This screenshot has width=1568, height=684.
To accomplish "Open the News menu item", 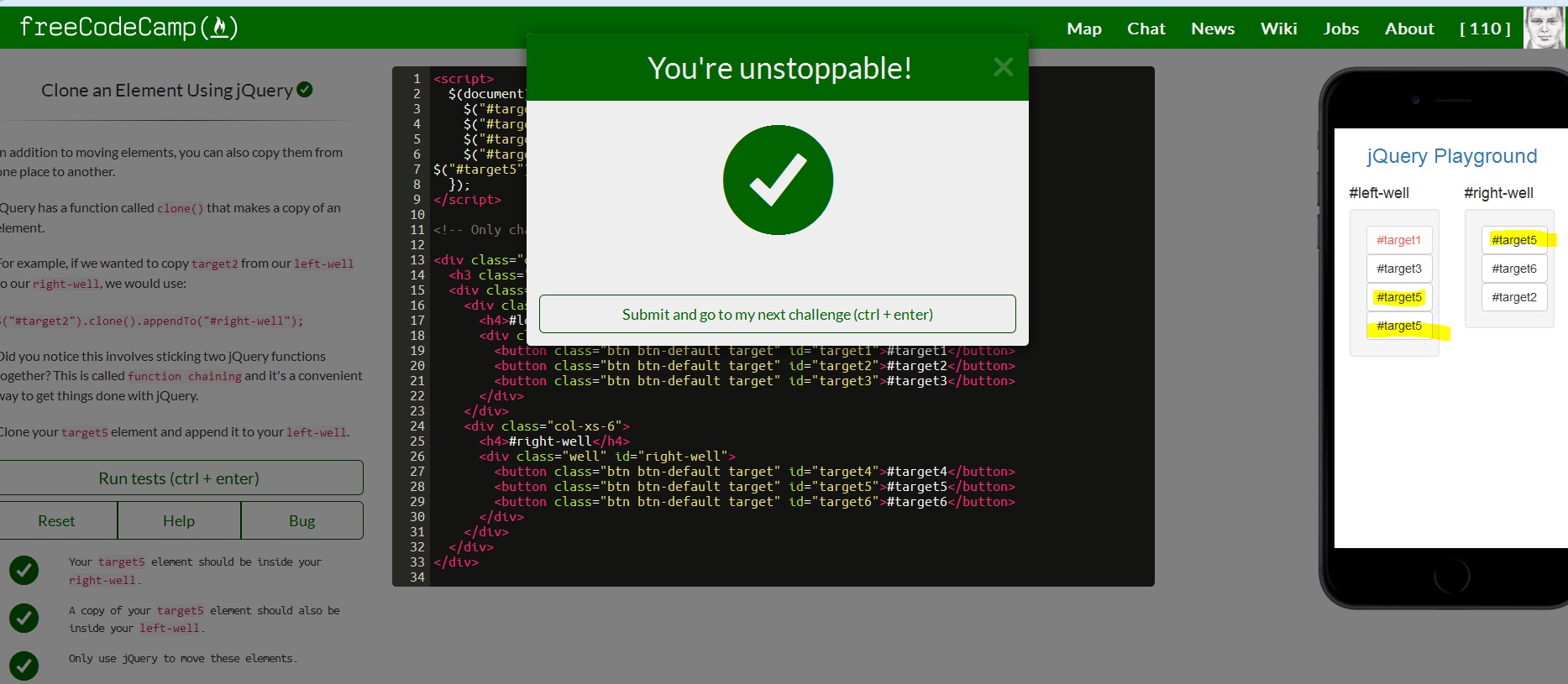I will pos(1213,29).
